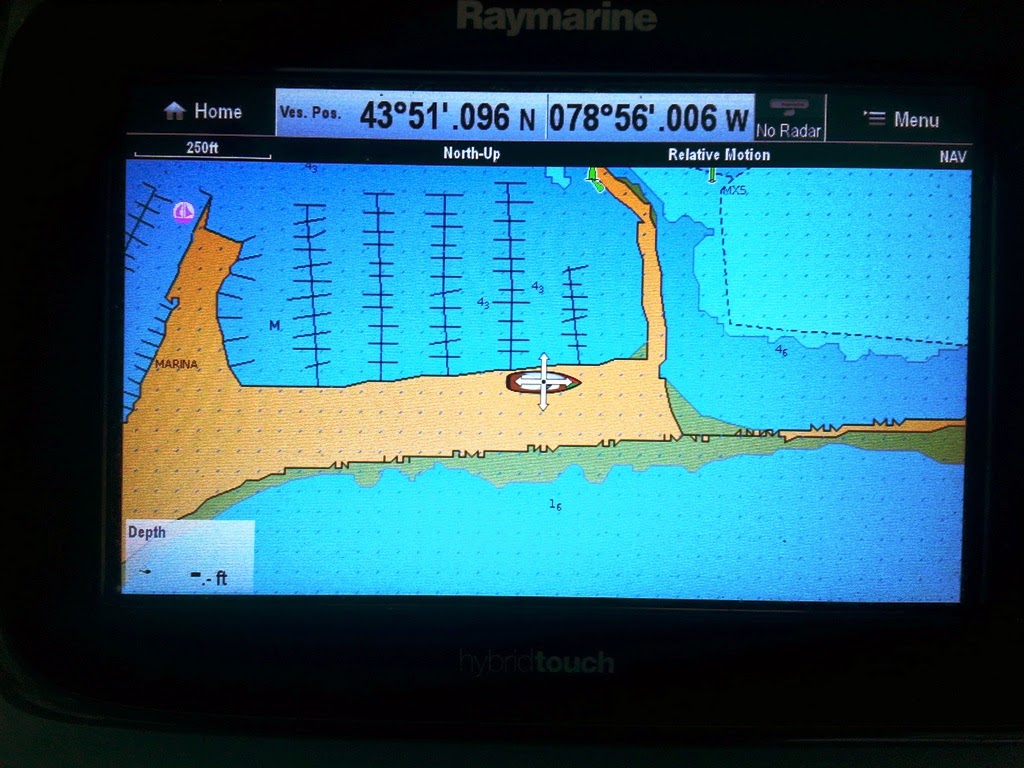
Task: Tap the house icon beside Home
Action: tap(174, 111)
